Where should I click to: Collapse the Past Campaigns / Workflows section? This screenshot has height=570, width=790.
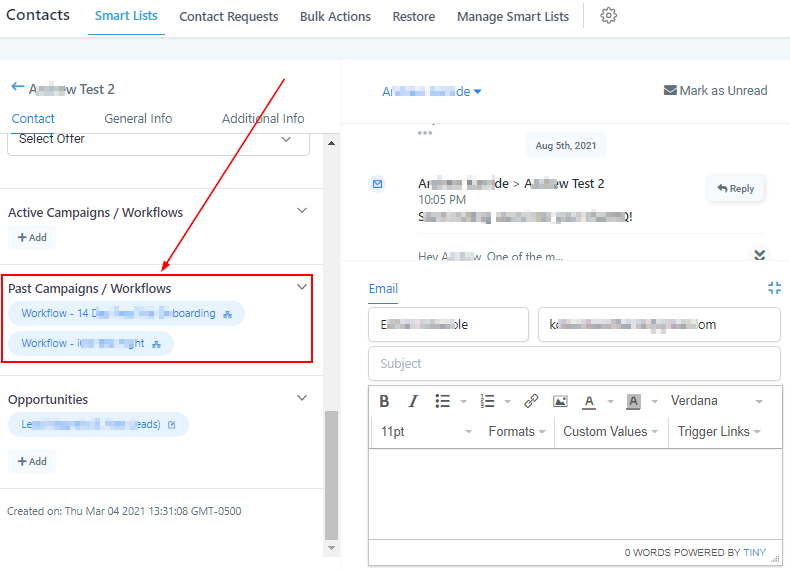[303, 287]
